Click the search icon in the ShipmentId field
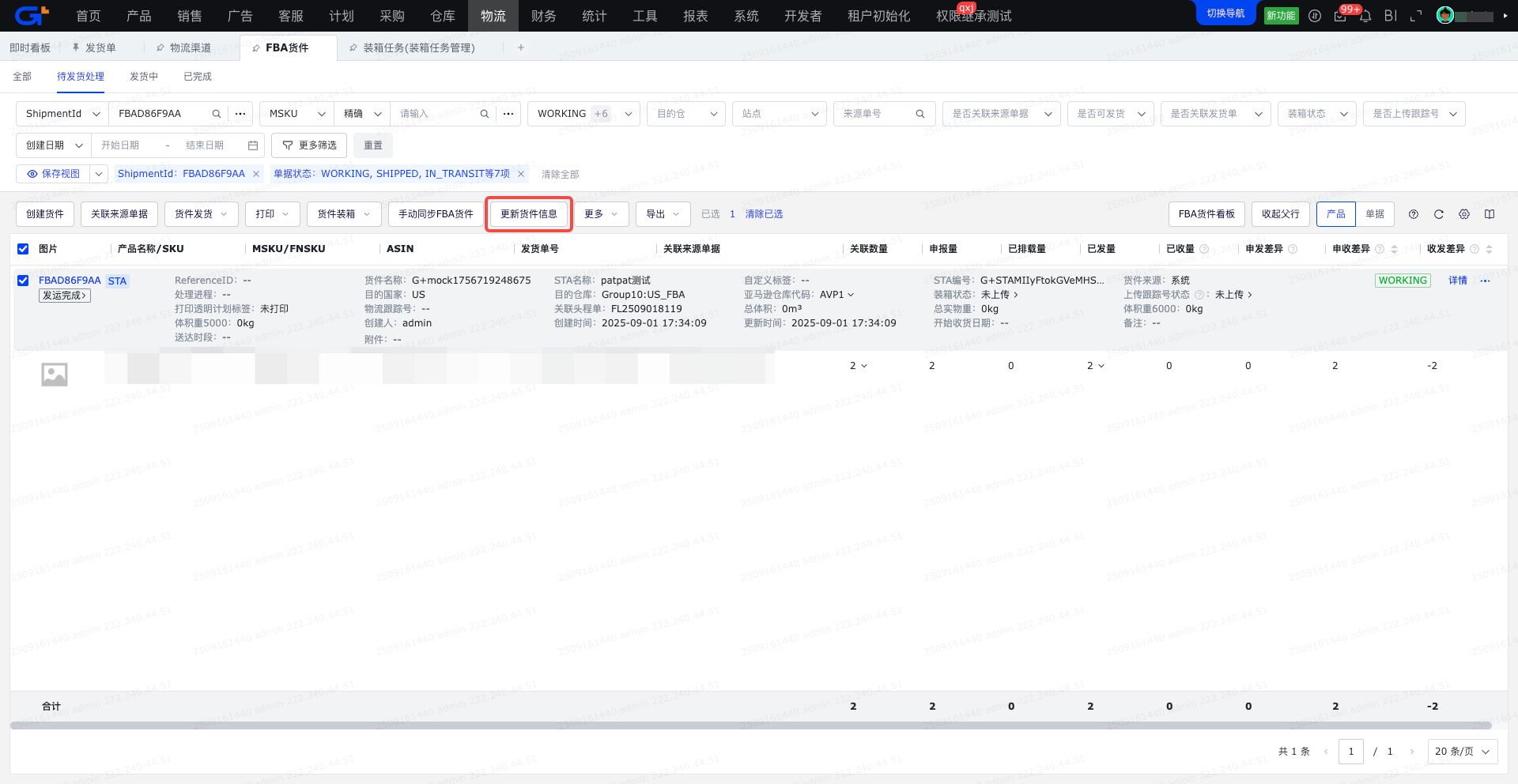 pyautogui.click(x=216, y=114)
